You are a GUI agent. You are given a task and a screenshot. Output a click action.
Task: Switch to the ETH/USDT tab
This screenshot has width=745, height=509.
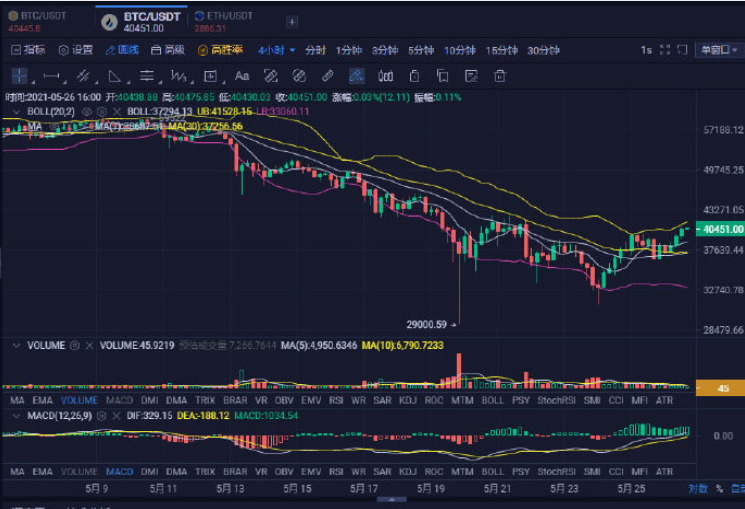224,22
